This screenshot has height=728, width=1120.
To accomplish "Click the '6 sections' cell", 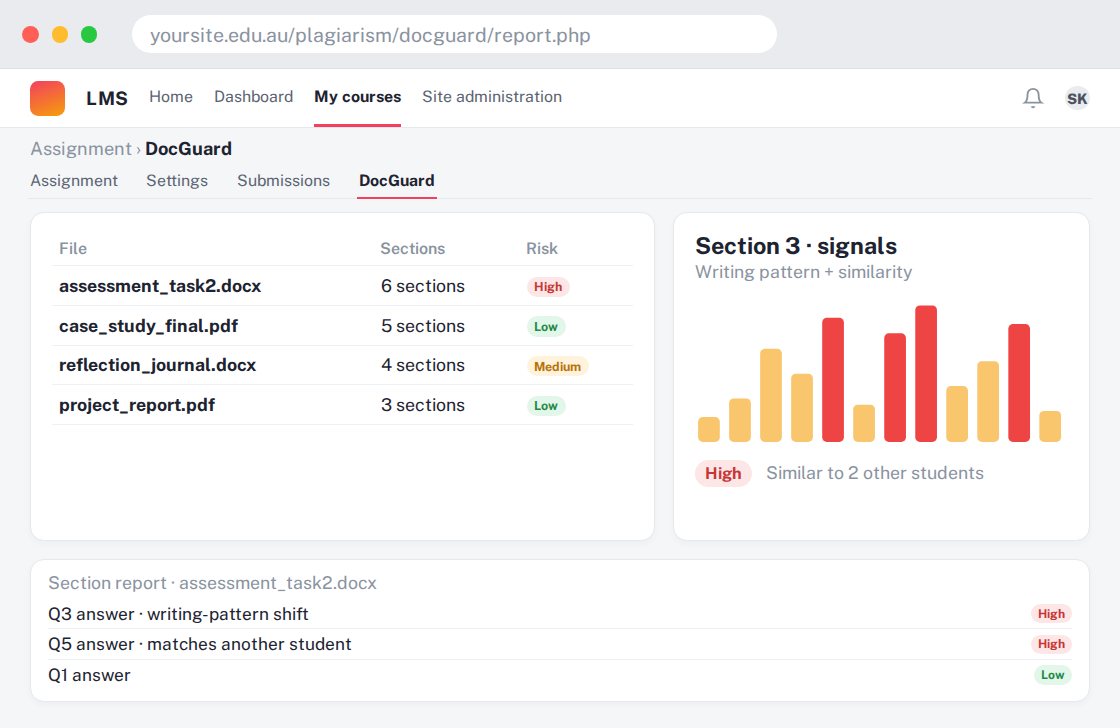I will tap(423, 286).
